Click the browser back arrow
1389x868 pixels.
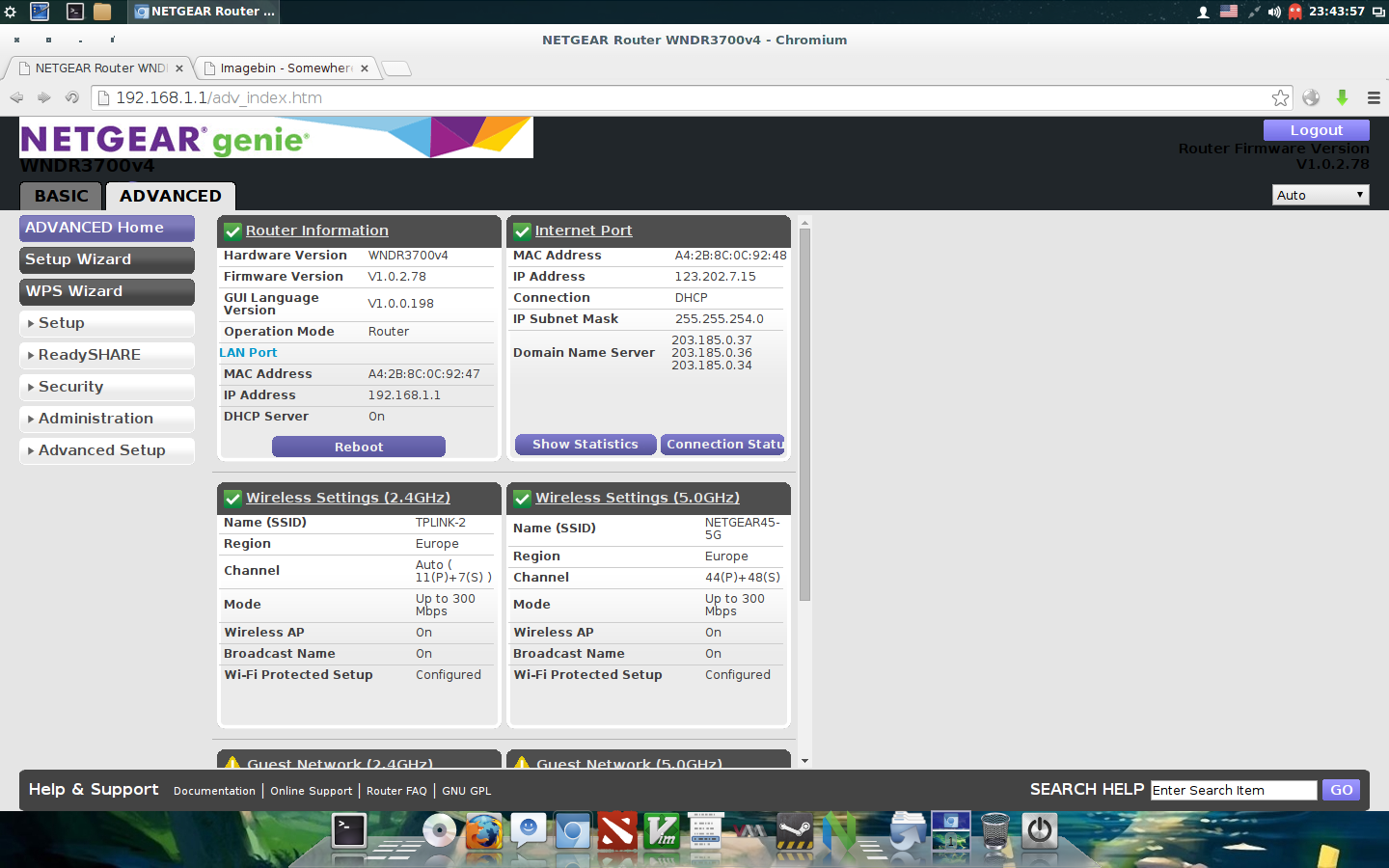tap(16, 97)
